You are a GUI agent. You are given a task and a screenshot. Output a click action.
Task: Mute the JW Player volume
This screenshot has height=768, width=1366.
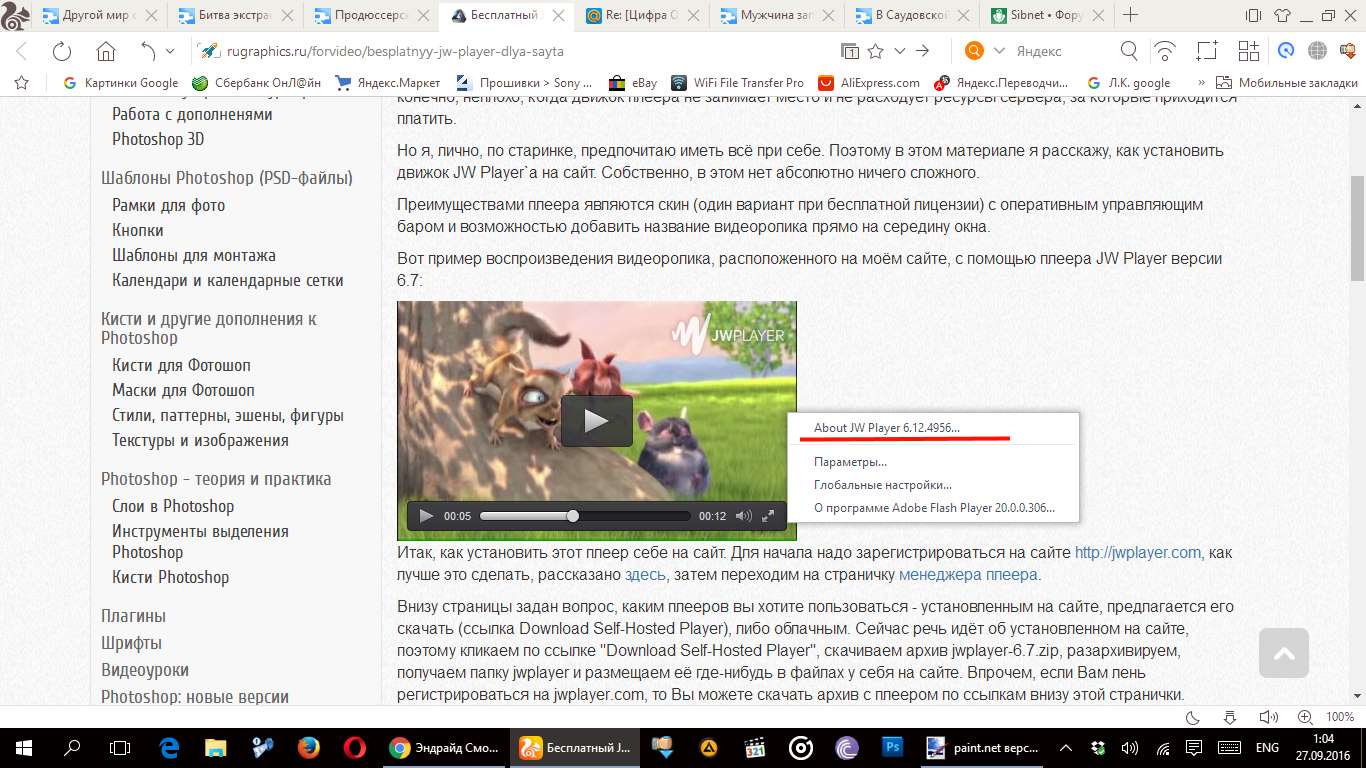click(x=743, y=516)
